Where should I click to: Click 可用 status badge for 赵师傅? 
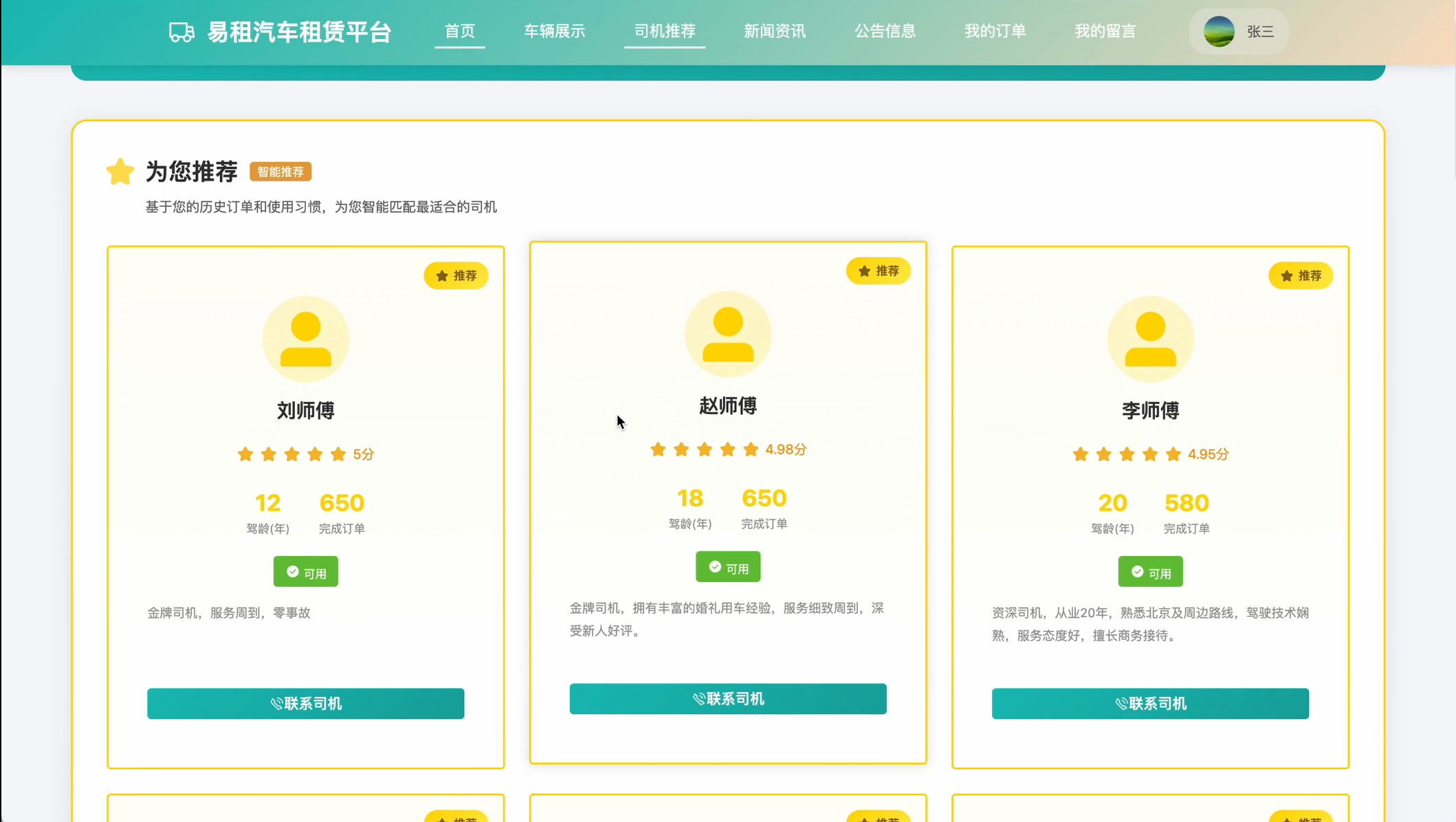pos(728,567)
